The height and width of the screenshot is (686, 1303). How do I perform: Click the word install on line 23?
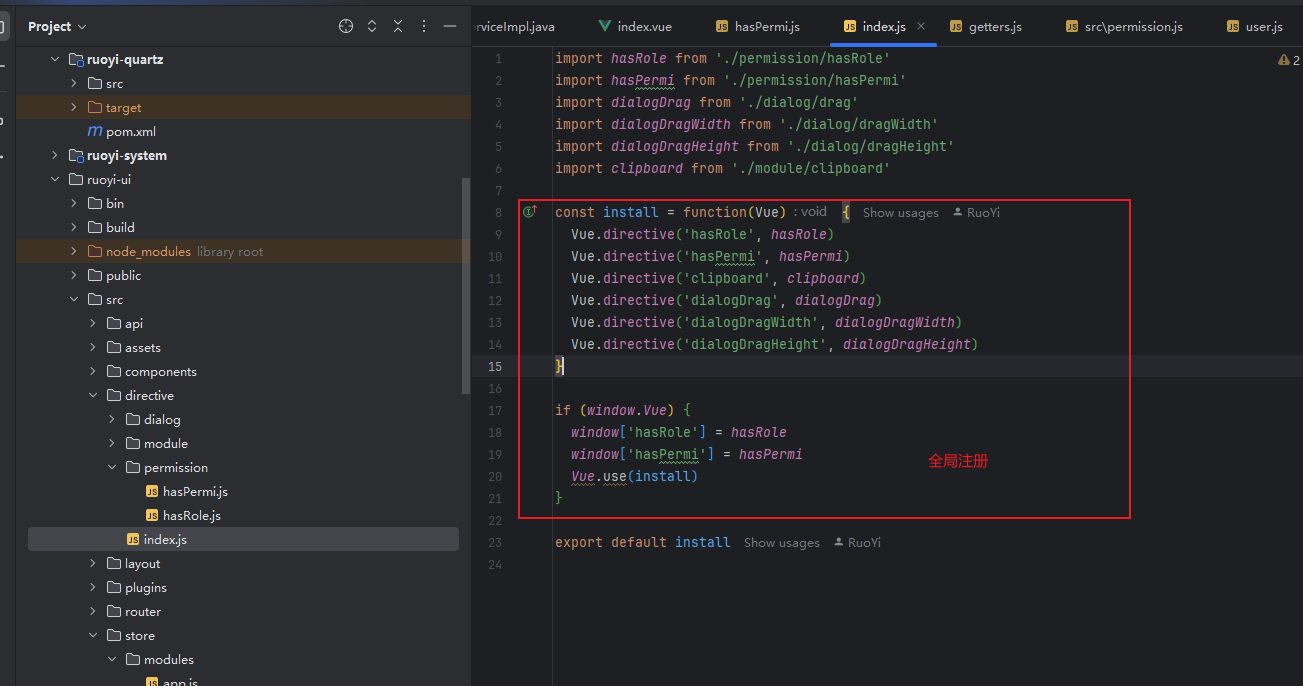703,542
